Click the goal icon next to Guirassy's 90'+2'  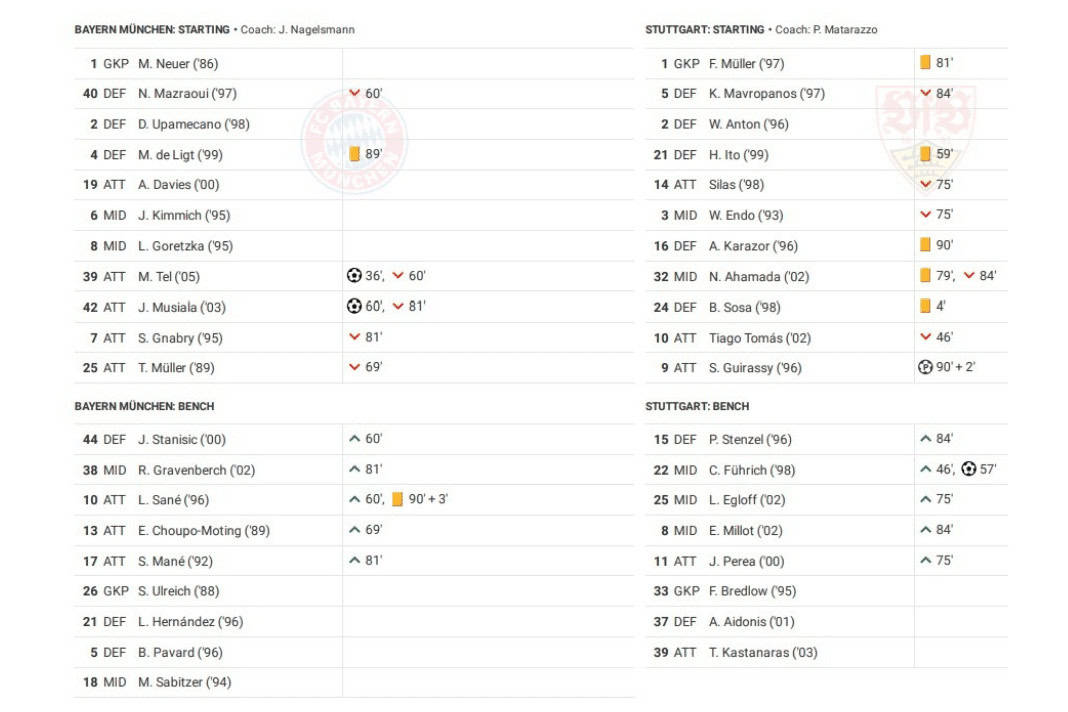tap(925, 367)
